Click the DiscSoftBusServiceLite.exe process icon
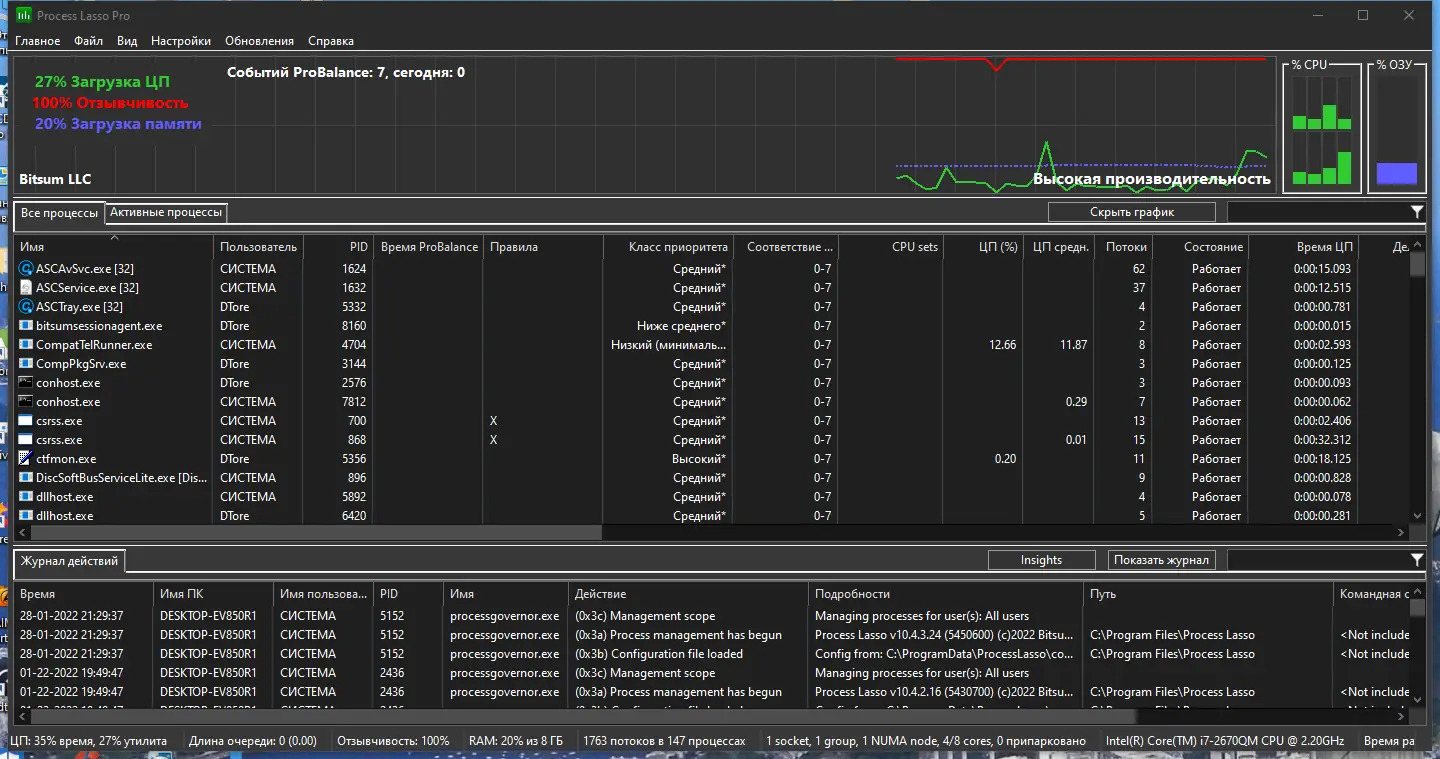 tap(26, 478)
